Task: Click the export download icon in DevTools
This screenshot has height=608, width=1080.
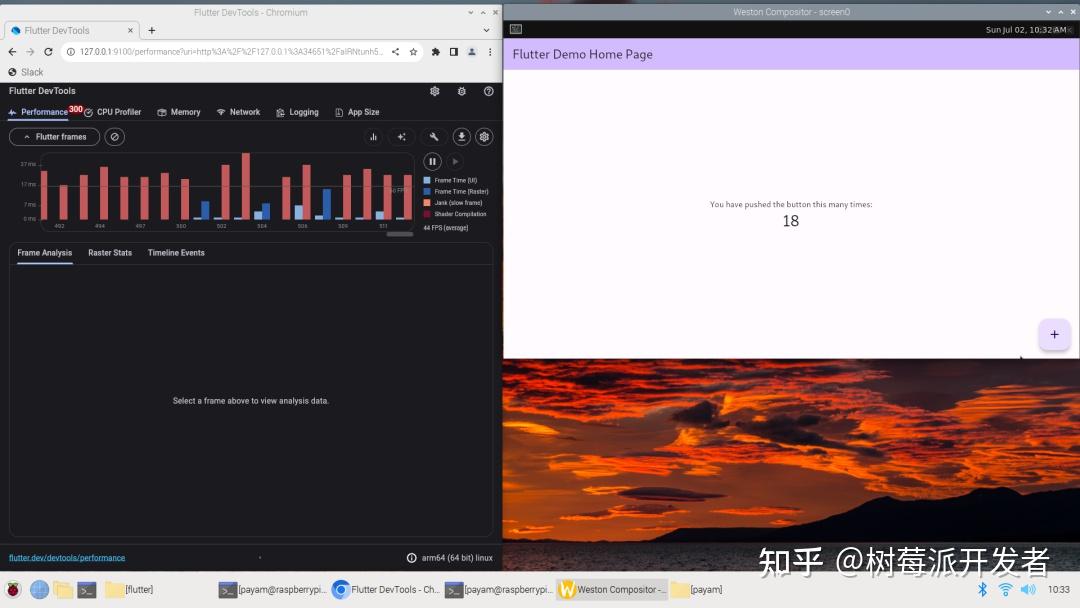Action: pos(461,137)
